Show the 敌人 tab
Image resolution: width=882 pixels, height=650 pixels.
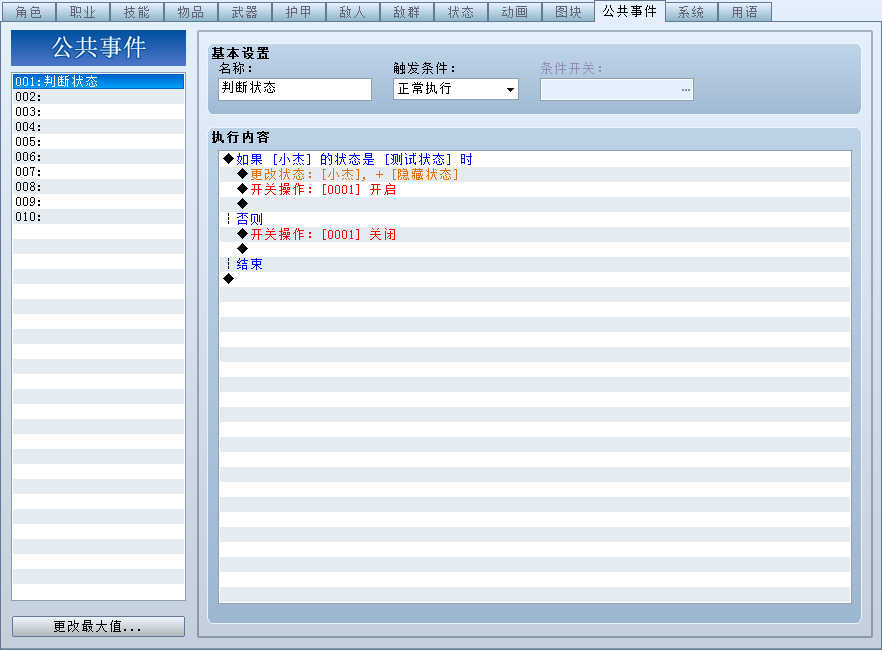tap(353, 12)
